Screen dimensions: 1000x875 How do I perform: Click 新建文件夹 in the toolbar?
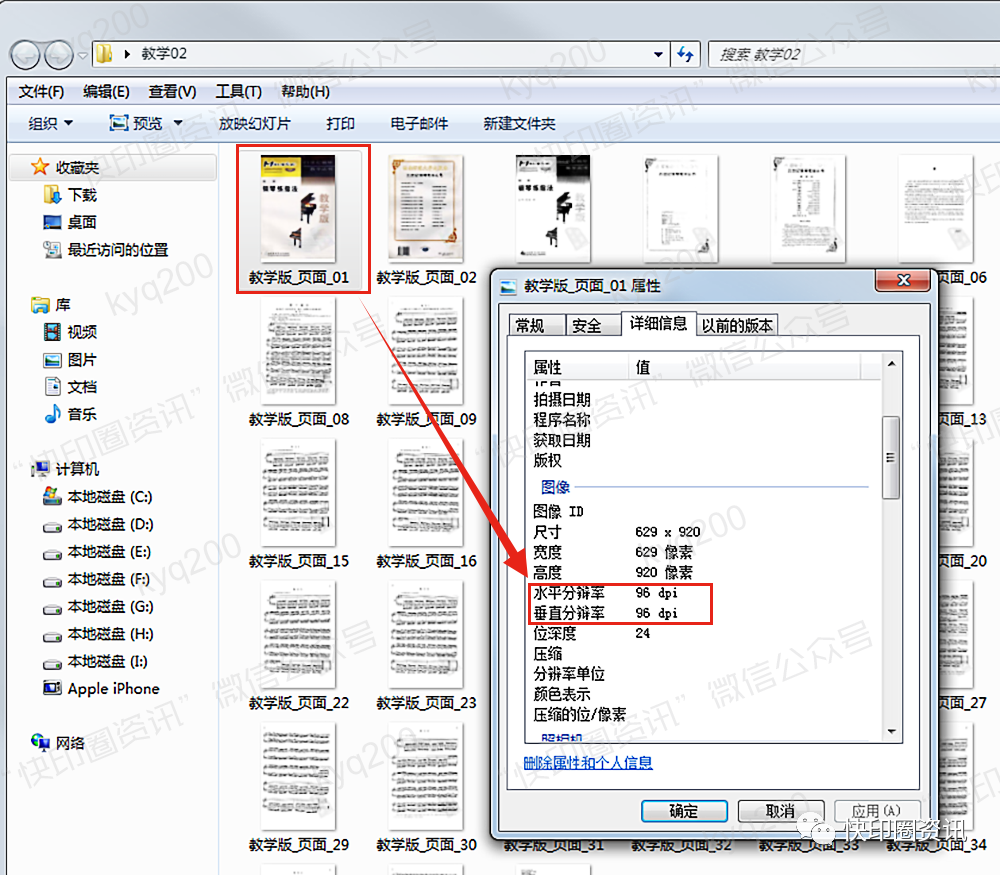point(519,123)
